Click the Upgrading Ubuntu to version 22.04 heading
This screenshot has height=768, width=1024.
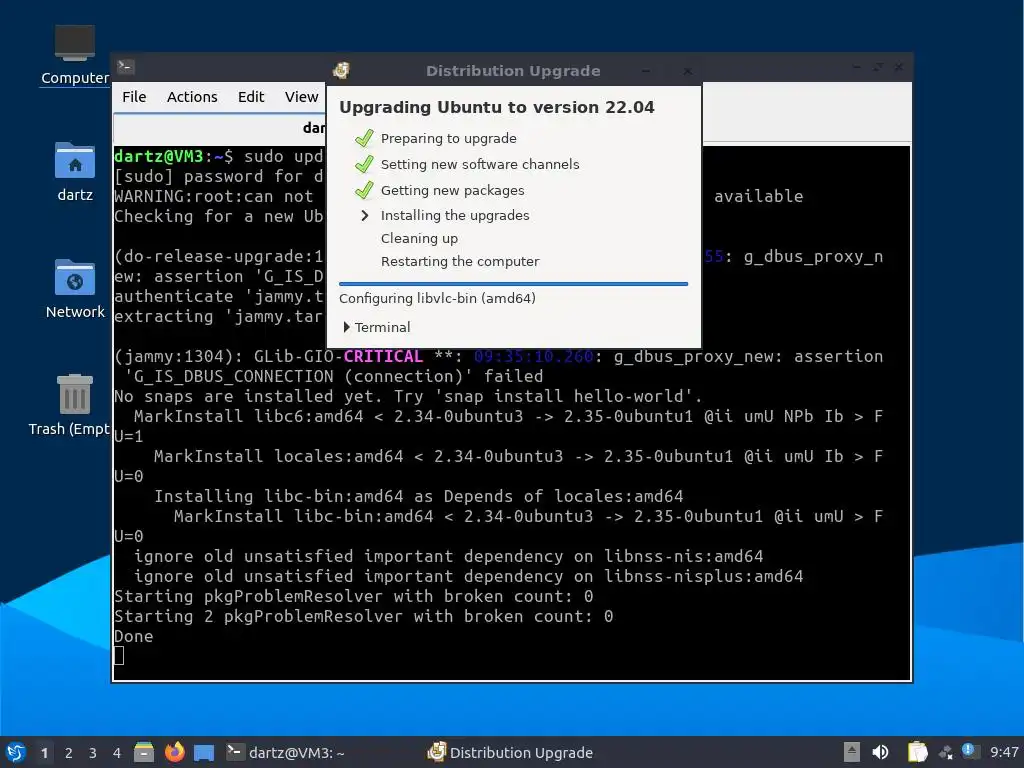point(497,107)
